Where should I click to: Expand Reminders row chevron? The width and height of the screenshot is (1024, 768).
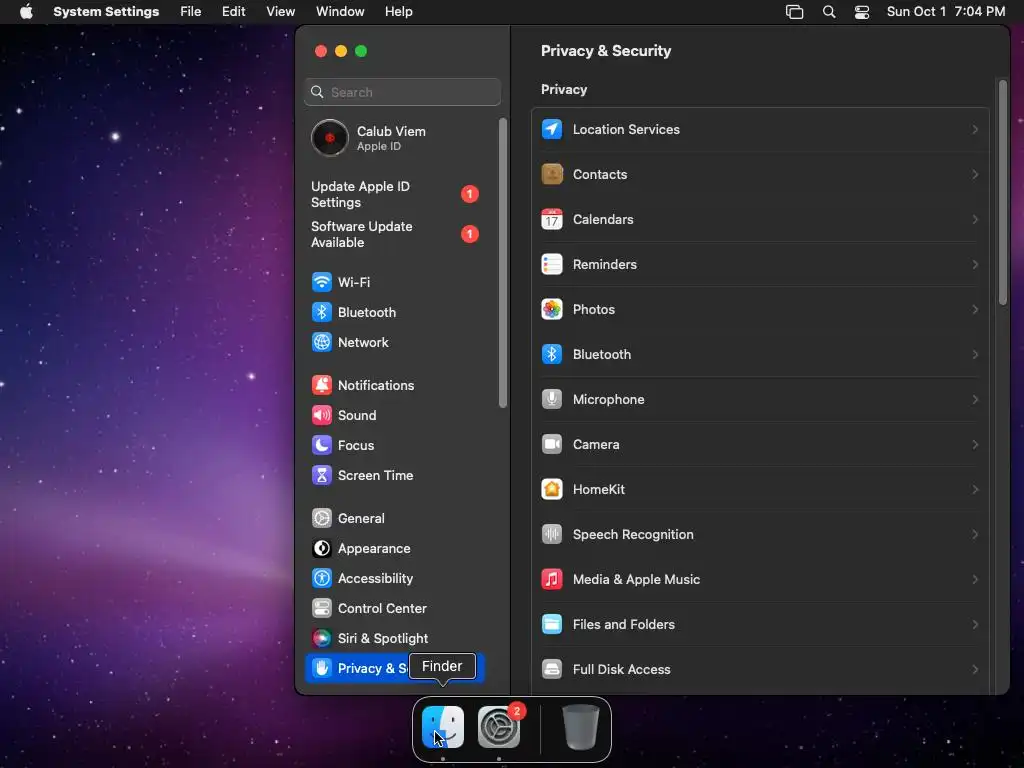[974, 264]
